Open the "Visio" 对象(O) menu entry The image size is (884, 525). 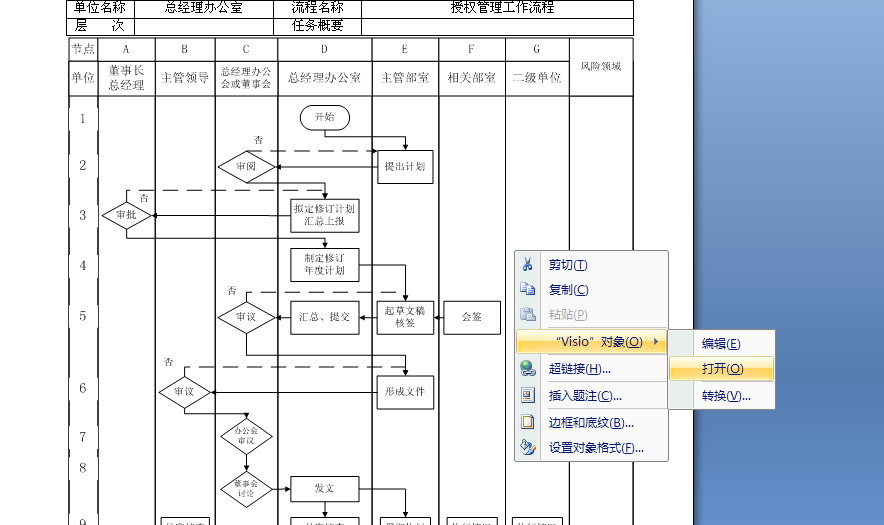coord(591,342)
